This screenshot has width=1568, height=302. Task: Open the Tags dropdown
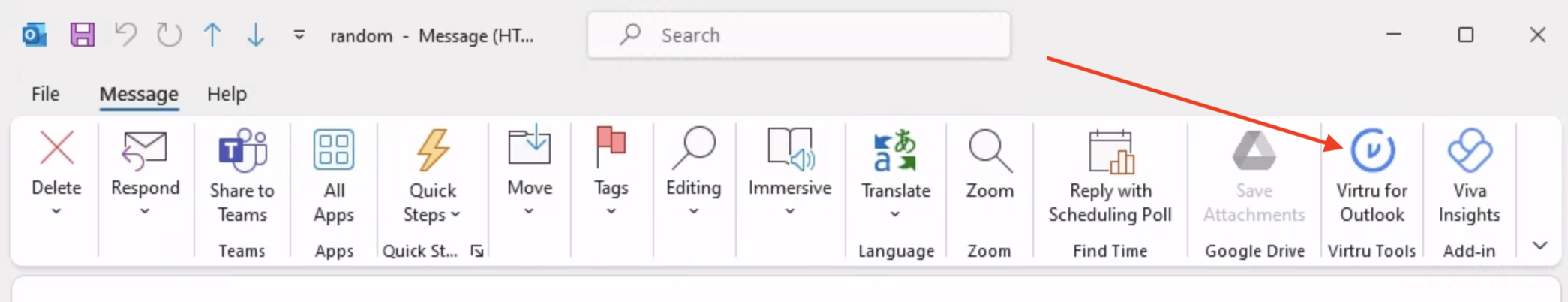(x=611, y=212)
